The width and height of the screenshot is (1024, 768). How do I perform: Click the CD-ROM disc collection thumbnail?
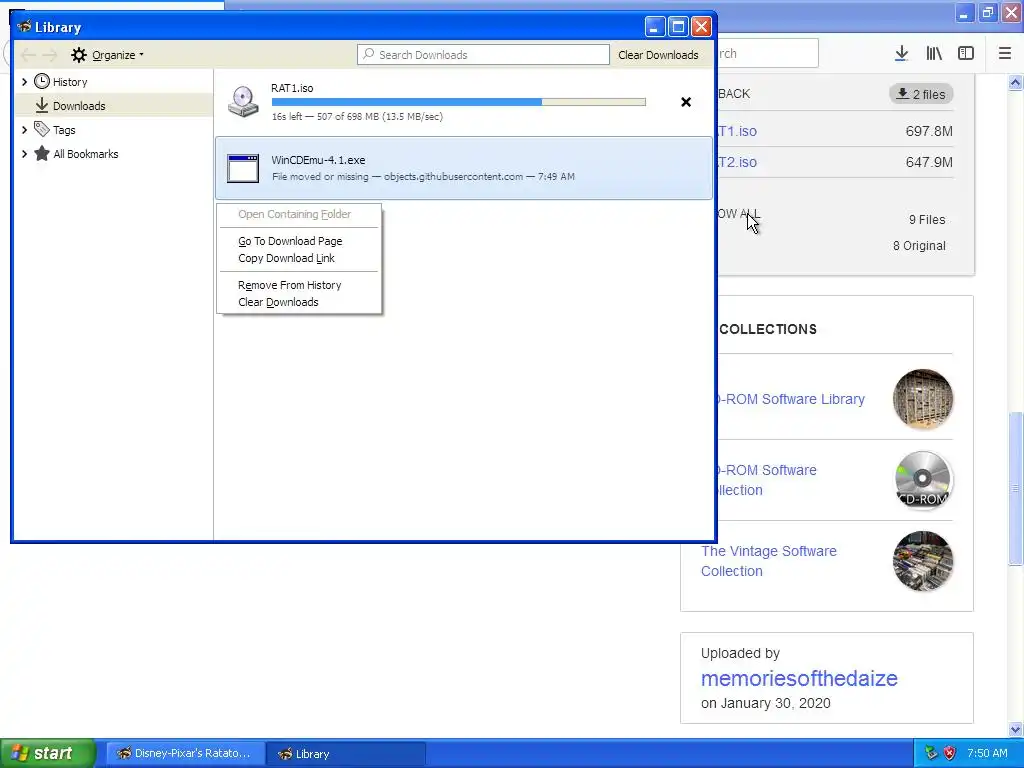(x=922, y=480)
